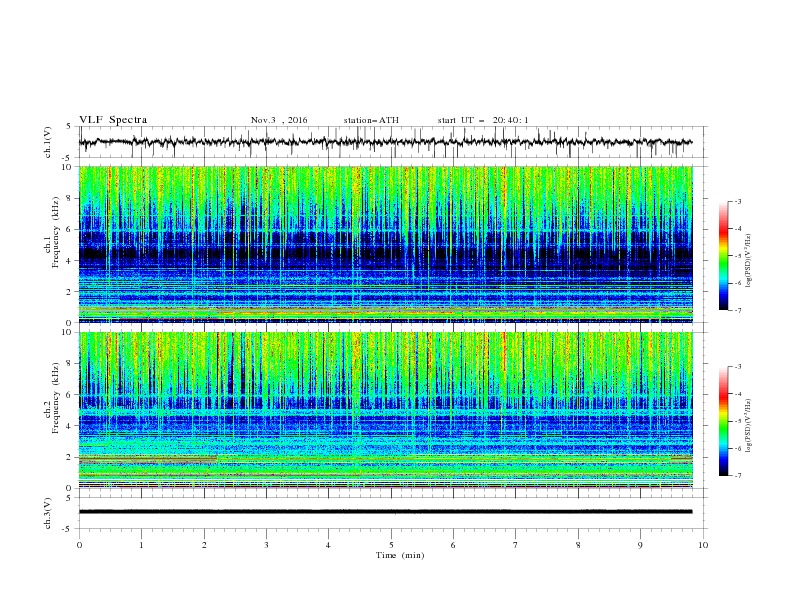Select ch.2 "Frequency (kHz)" axis label
Viewport: 792px width, 612px height.
(55, 398)
